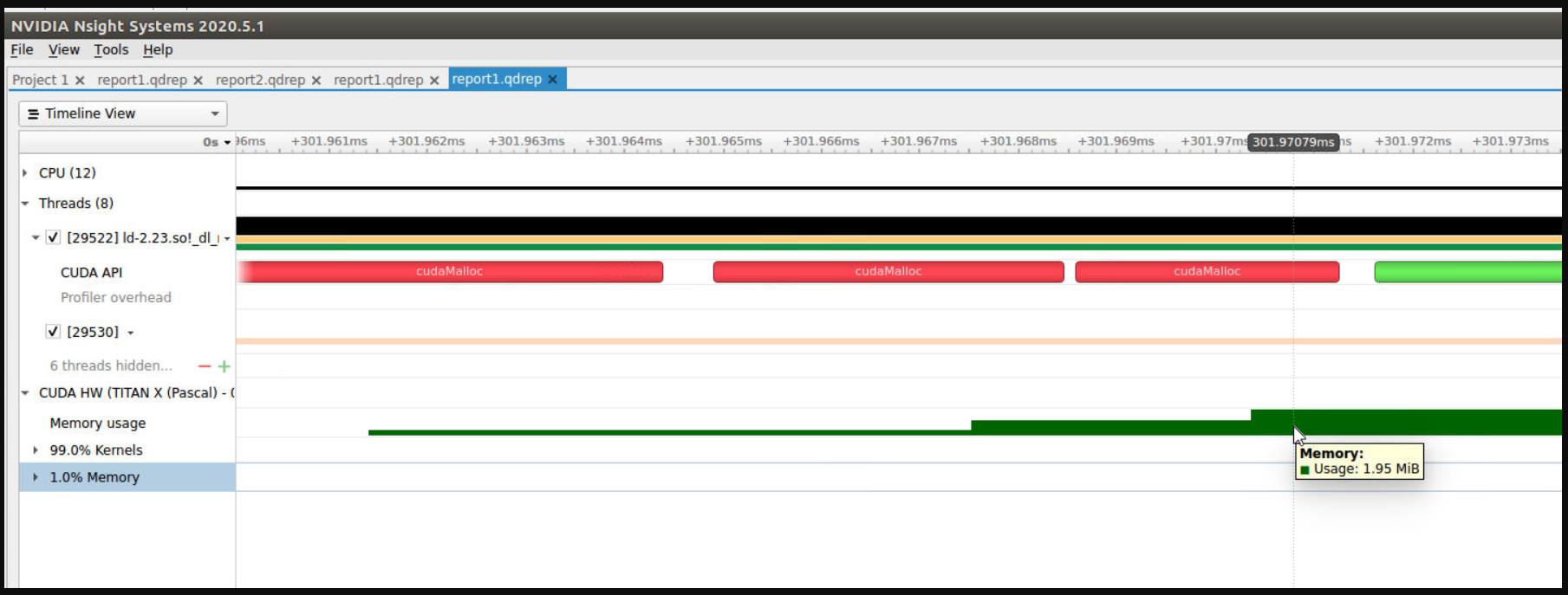Switch to the Project 1 tab
Image resolution: width=1568 pixels, height=595 pixels.
coord(40,80)
